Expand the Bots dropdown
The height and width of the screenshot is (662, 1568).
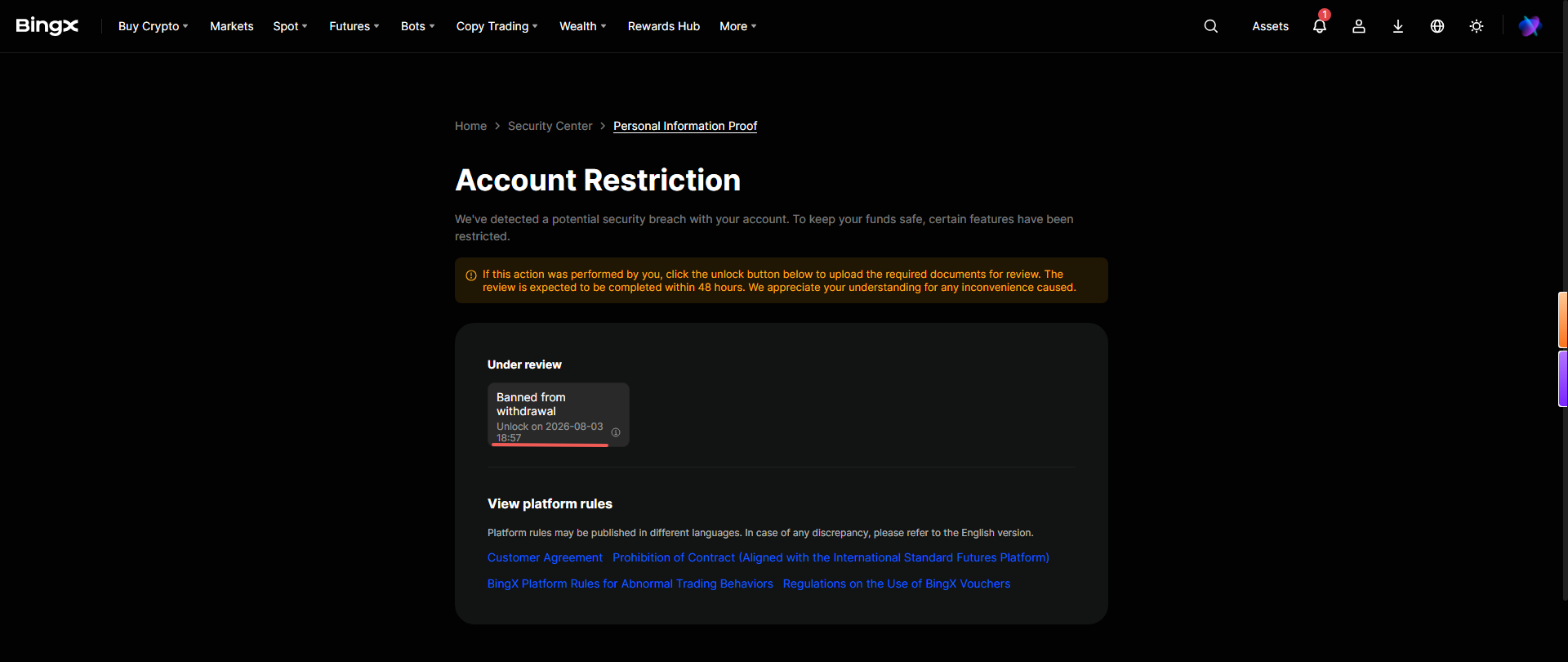point(418,26)
